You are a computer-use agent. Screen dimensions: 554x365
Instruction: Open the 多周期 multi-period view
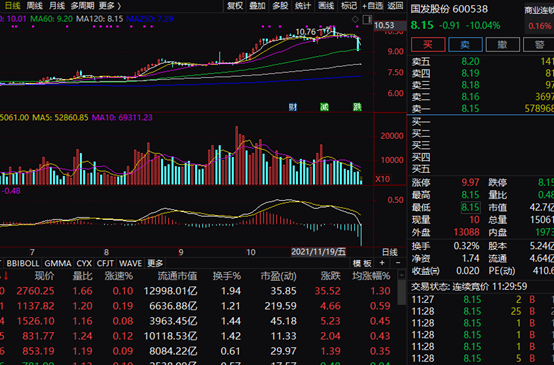82,6
